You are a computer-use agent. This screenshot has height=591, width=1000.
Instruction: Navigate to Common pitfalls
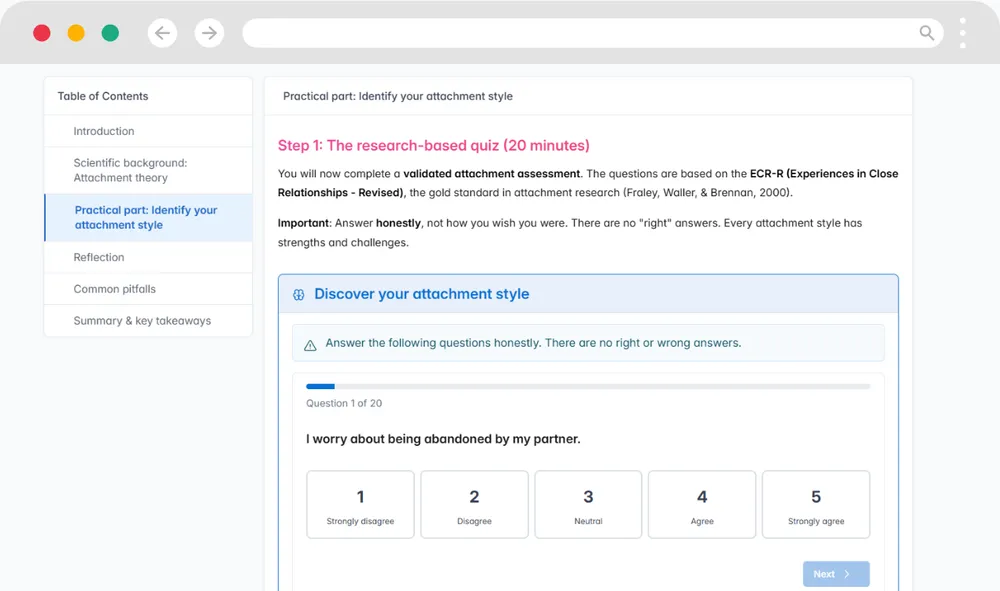(x=115, y=289)
